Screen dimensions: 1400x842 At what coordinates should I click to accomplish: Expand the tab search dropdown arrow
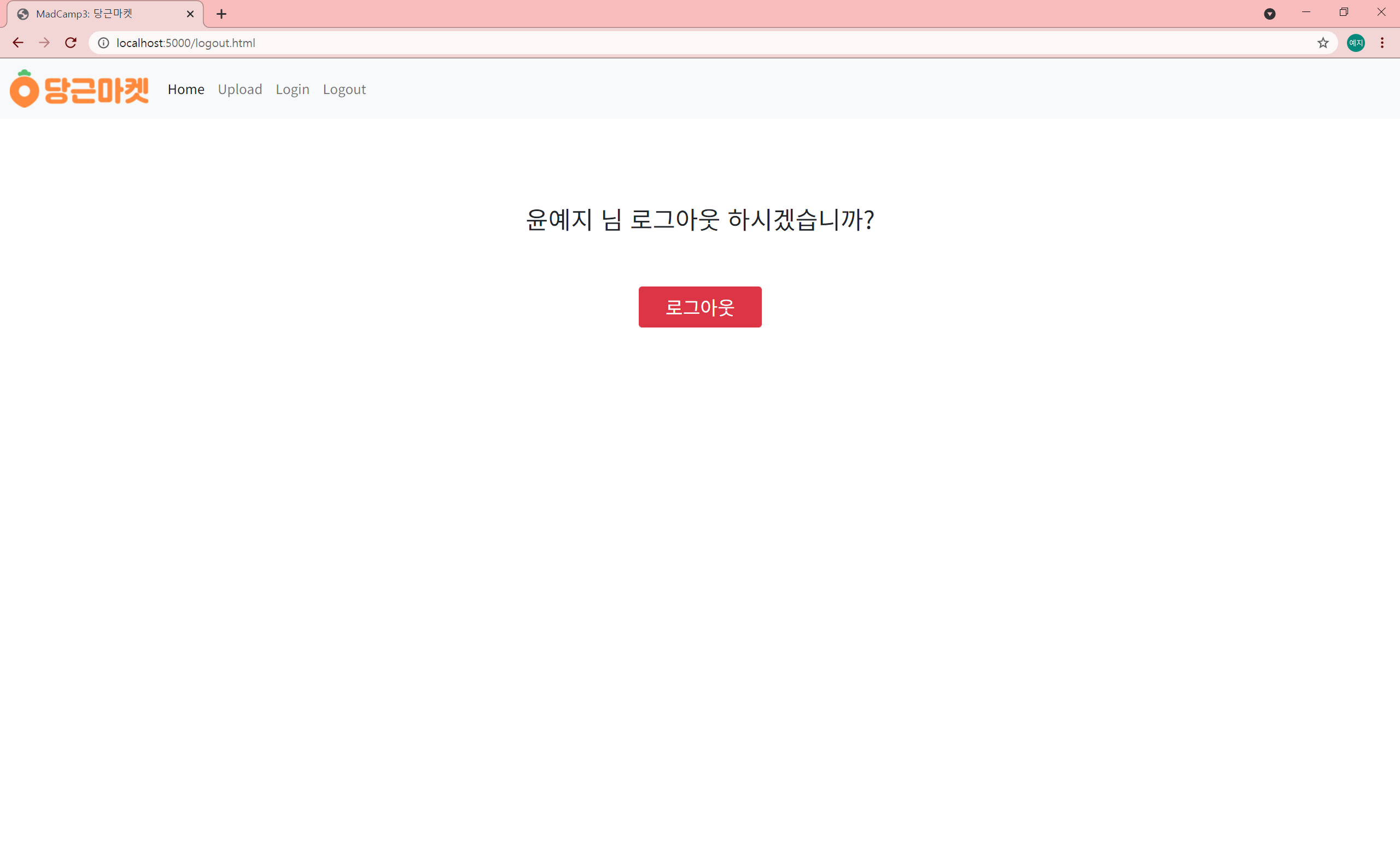1270,14
